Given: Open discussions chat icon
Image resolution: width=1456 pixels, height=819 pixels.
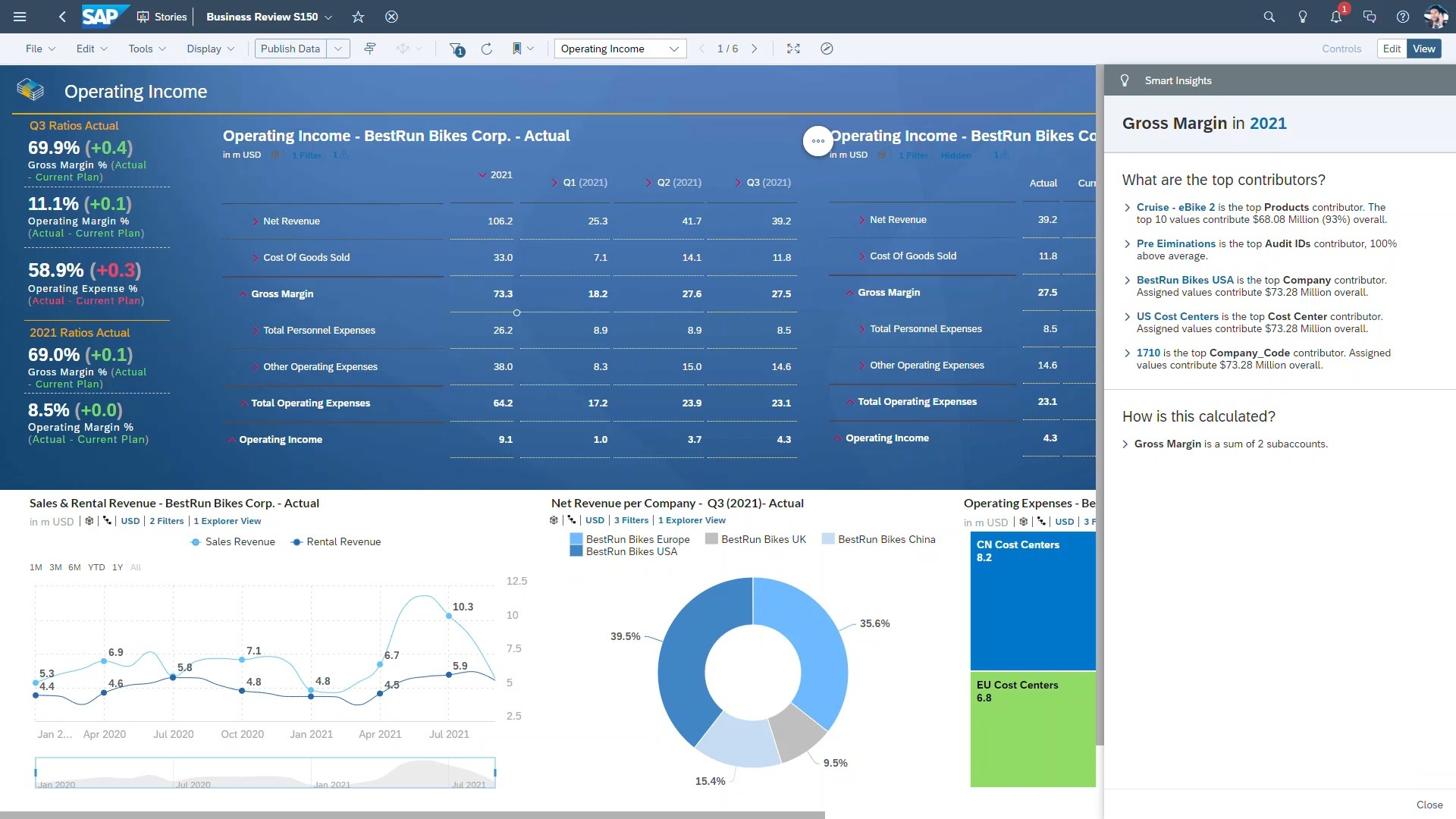Looking at the screenshot, I should click(1370, 17).
